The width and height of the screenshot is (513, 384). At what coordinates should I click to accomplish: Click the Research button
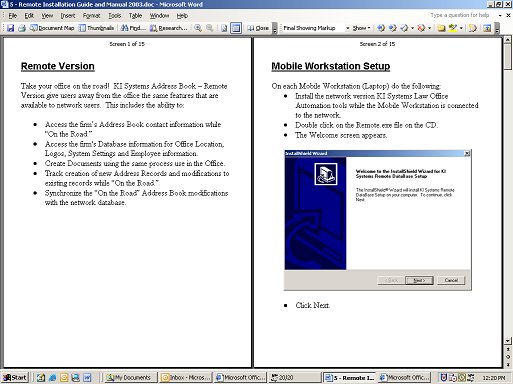click(x=169, y=28)
